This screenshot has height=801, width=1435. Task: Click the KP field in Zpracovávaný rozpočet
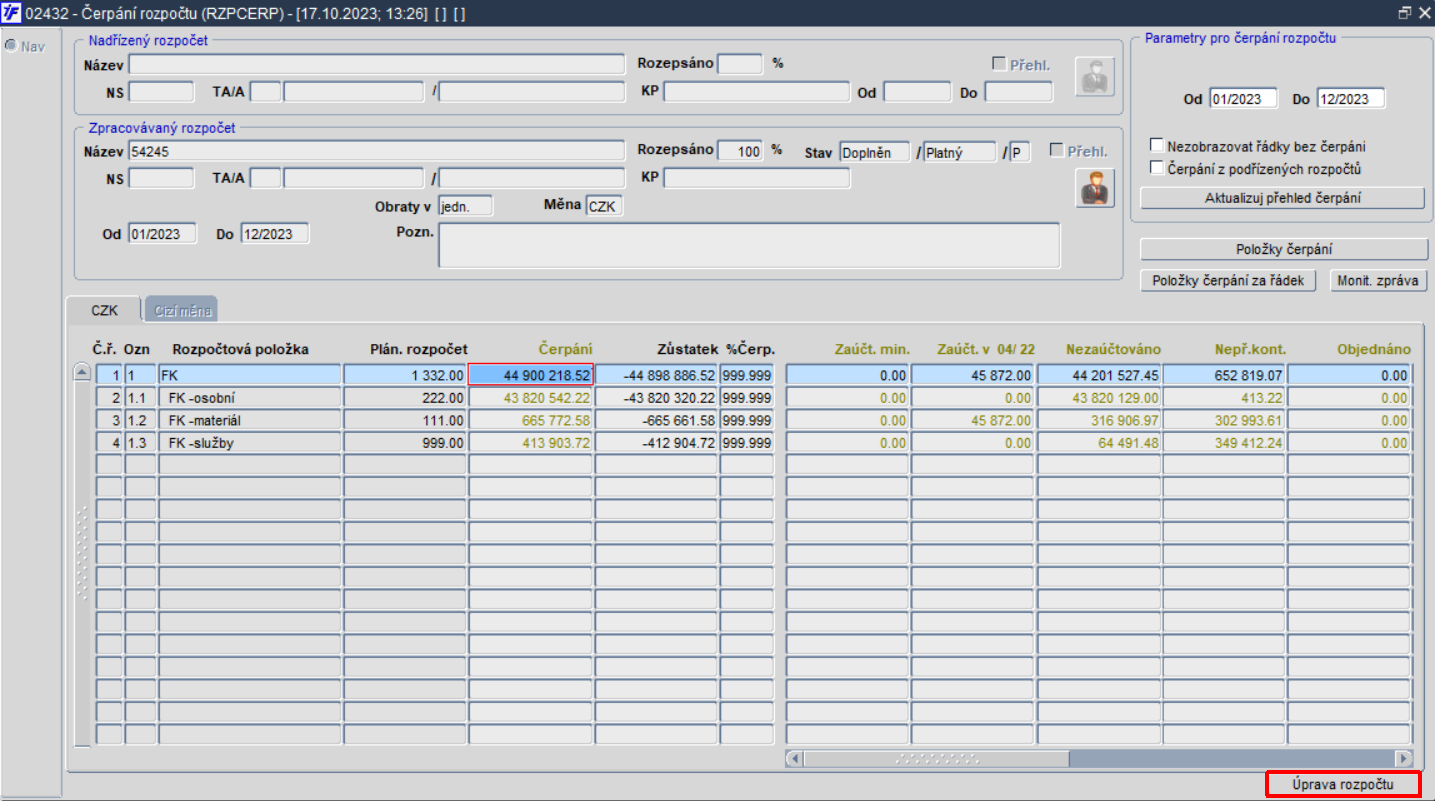click(x=756, y=178)
